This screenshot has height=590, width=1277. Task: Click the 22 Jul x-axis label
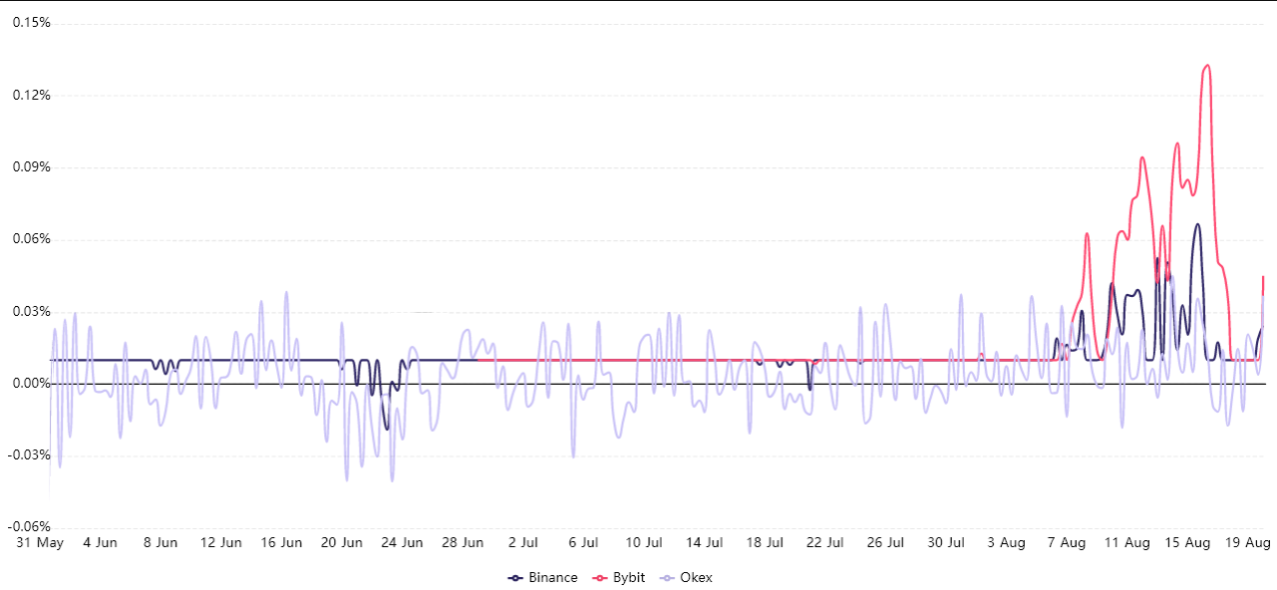(825, 543)
